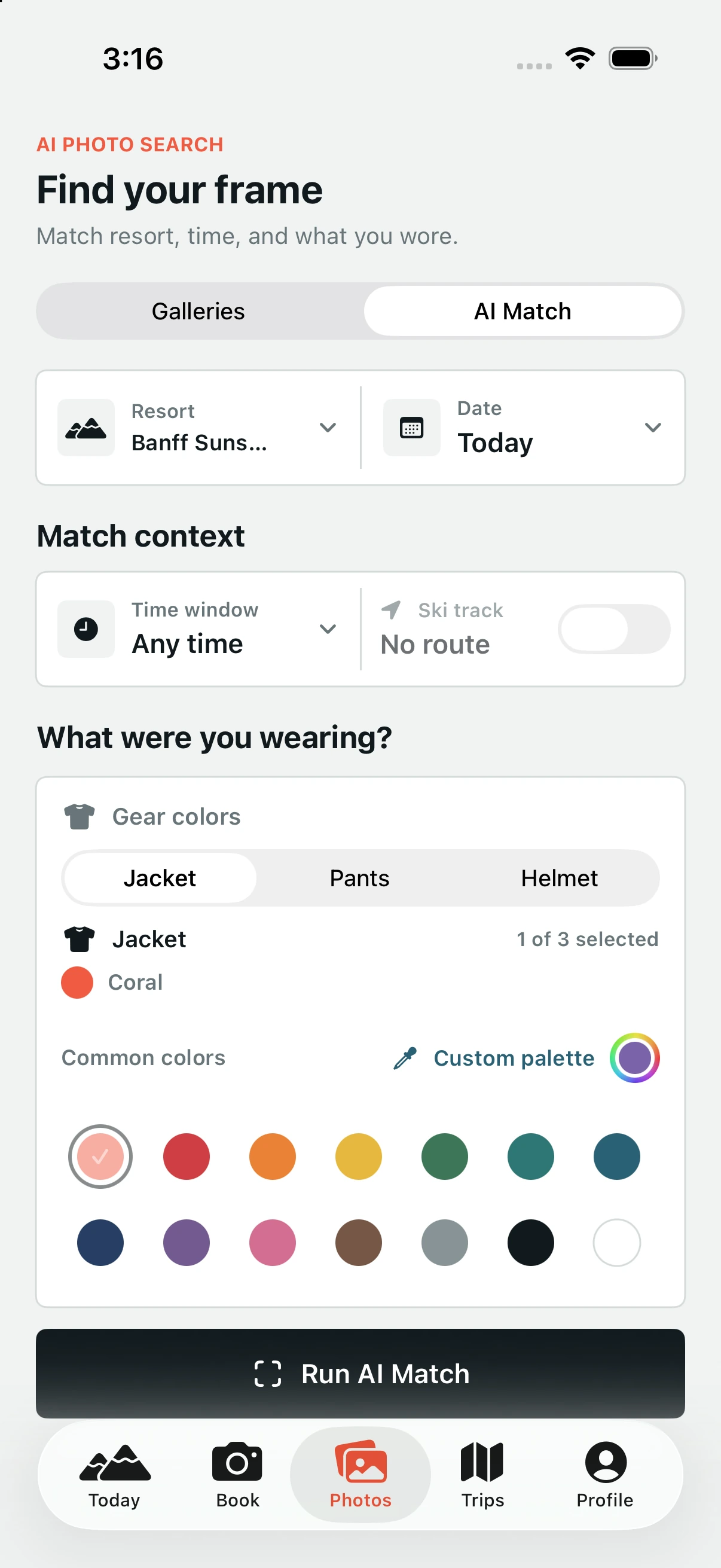Open the Time window dropdown chevron
Image resolution: width=721 pixels, height=1568 pixels.
(328, 629)
